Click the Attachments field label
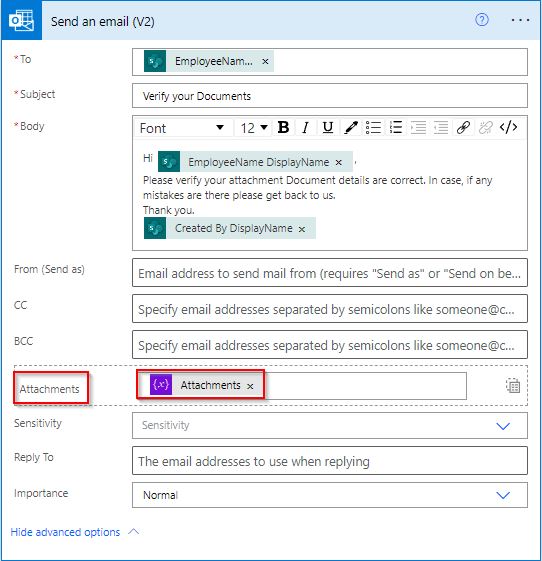Image resolution: width=542 pixels, height=561 pixels. pyautogui.click(x=49, y=389)
